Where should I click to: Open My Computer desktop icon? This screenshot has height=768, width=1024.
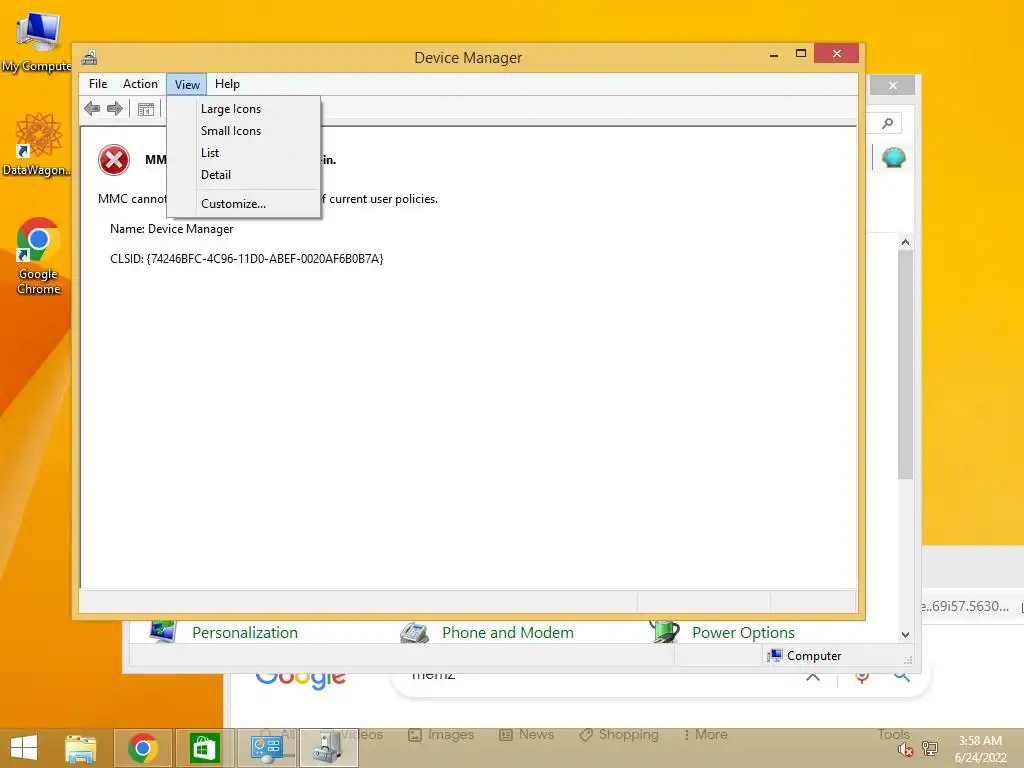37,41
